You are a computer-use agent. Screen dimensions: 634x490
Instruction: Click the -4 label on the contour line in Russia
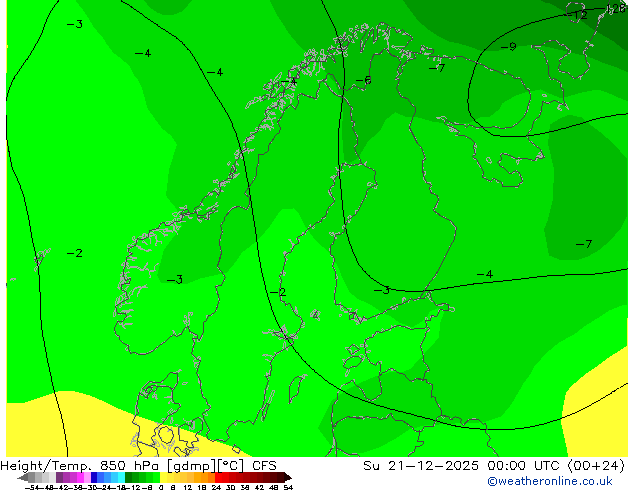pos(485,274)
